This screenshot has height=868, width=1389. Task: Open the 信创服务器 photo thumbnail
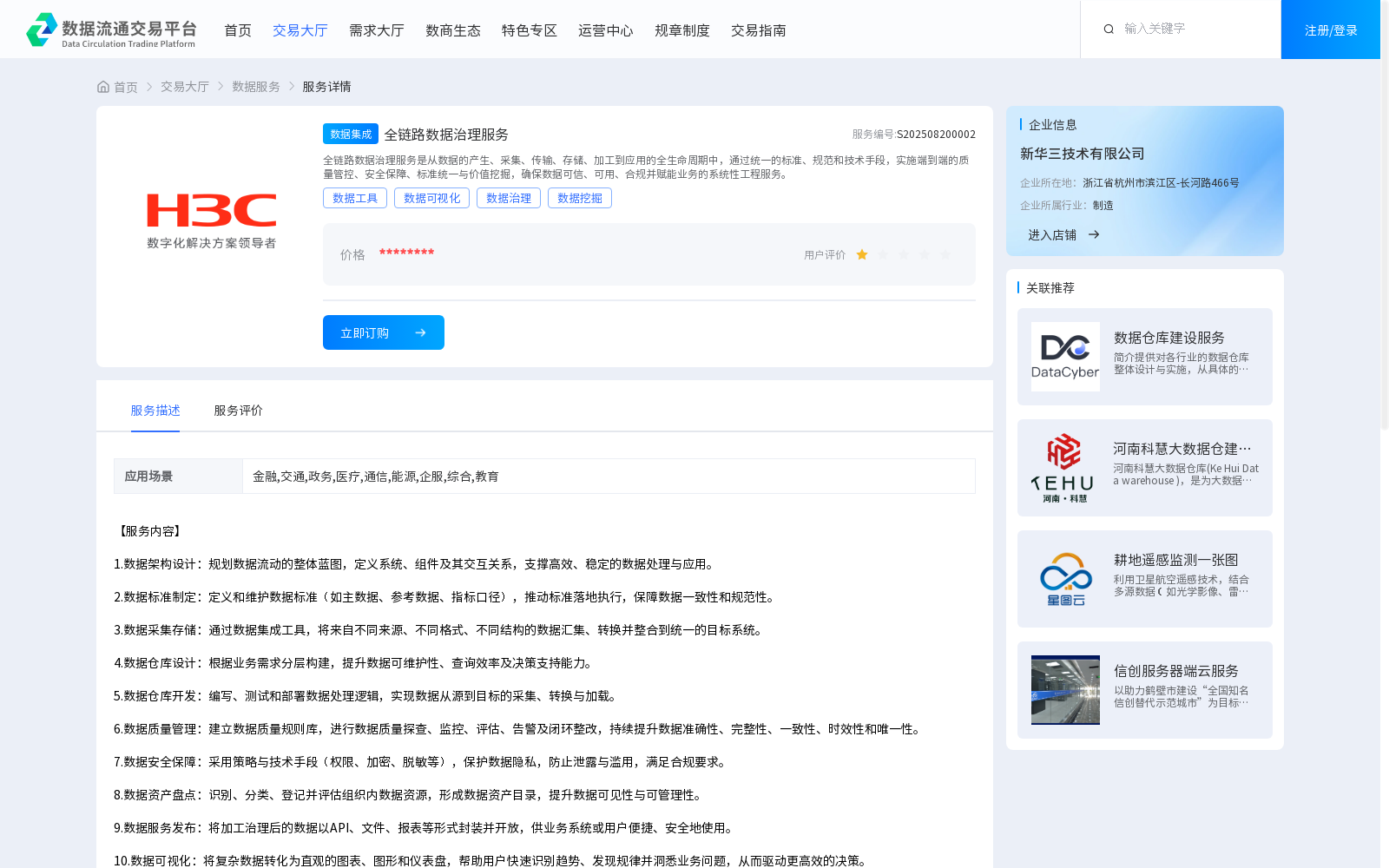point(1065,690)
